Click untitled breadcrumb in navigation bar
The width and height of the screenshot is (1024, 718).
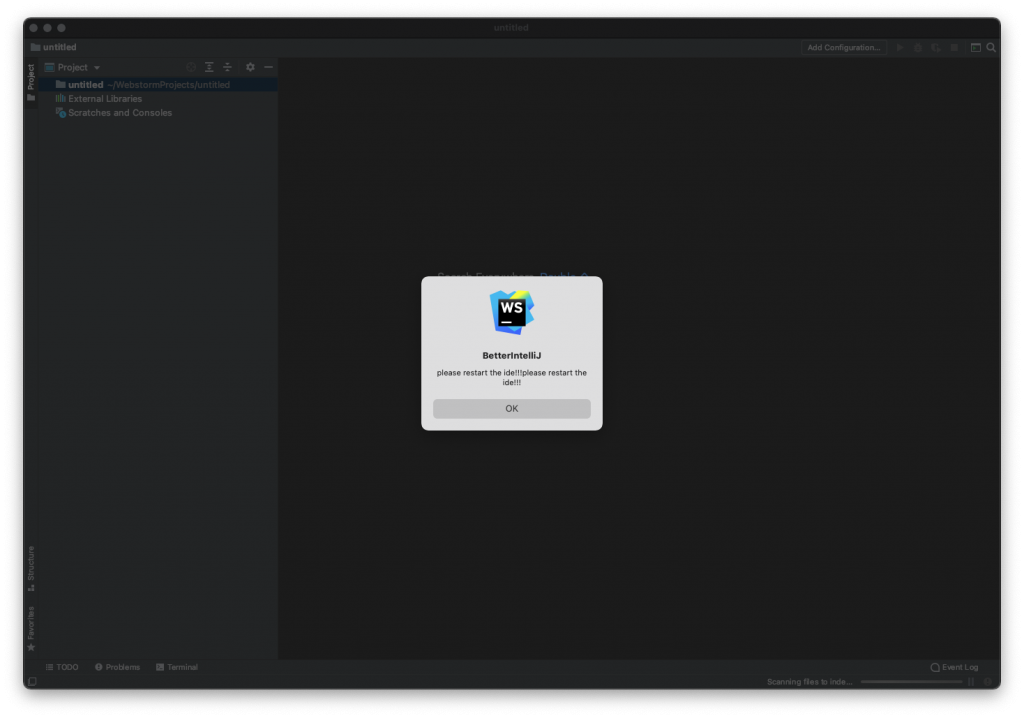59,47
